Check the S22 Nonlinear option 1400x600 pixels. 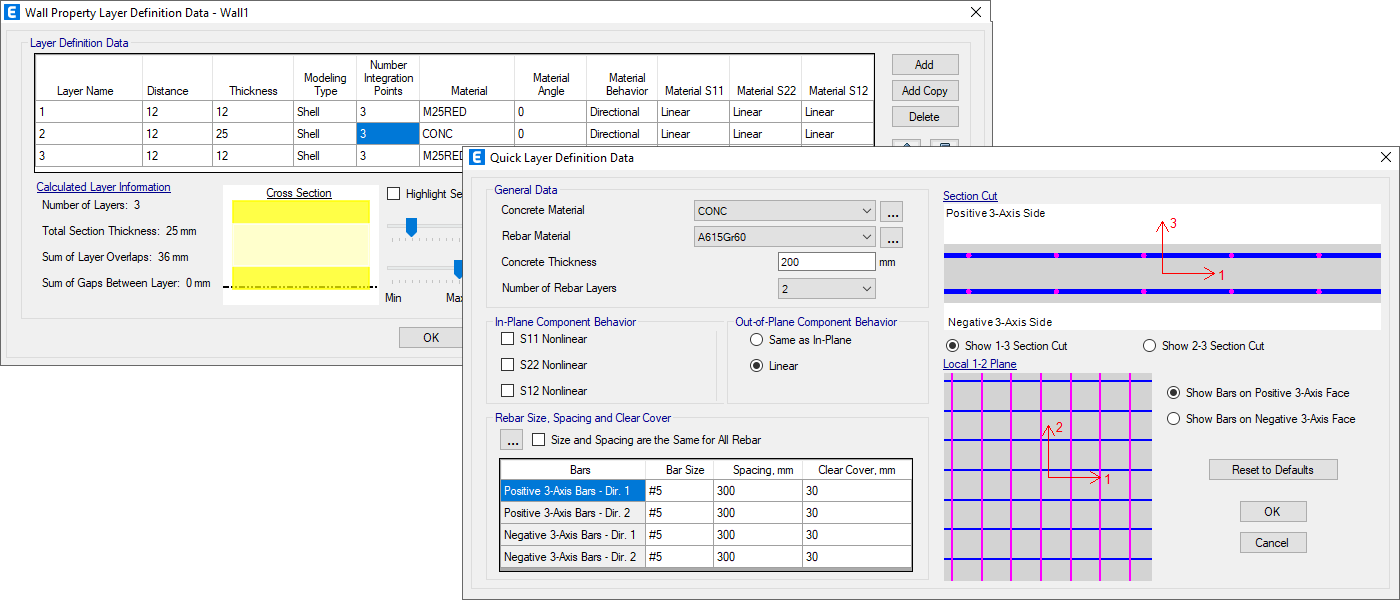pyautogui.click(x=508, y=365)
